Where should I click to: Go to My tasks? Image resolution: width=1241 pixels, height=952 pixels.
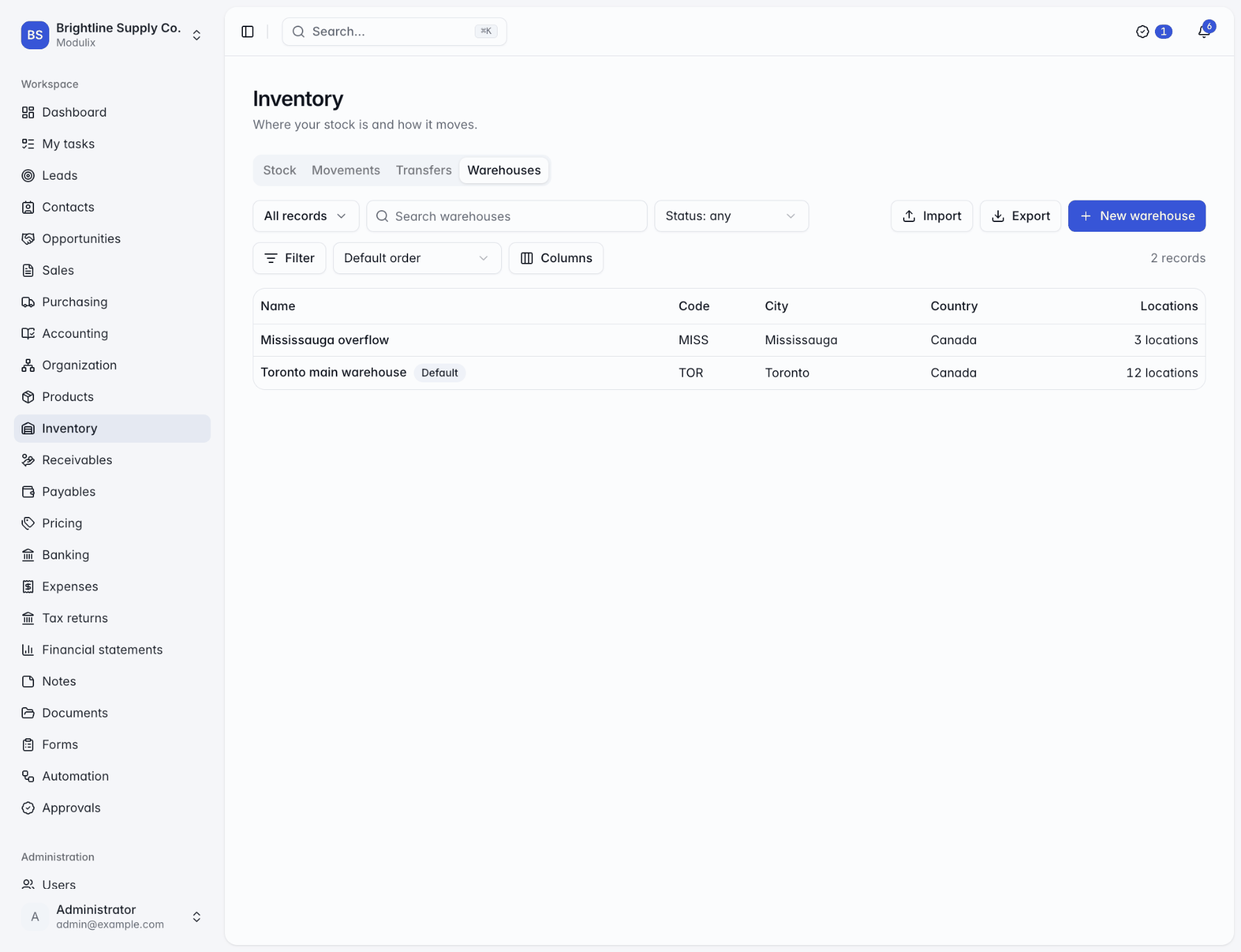click(112, 144)
